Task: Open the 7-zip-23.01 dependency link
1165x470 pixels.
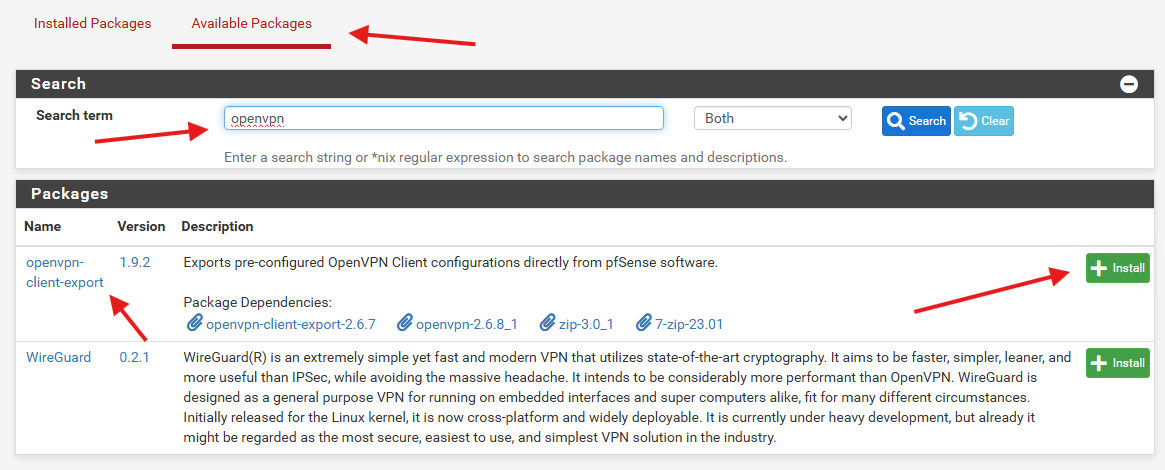Action: (x=689, y=324)
